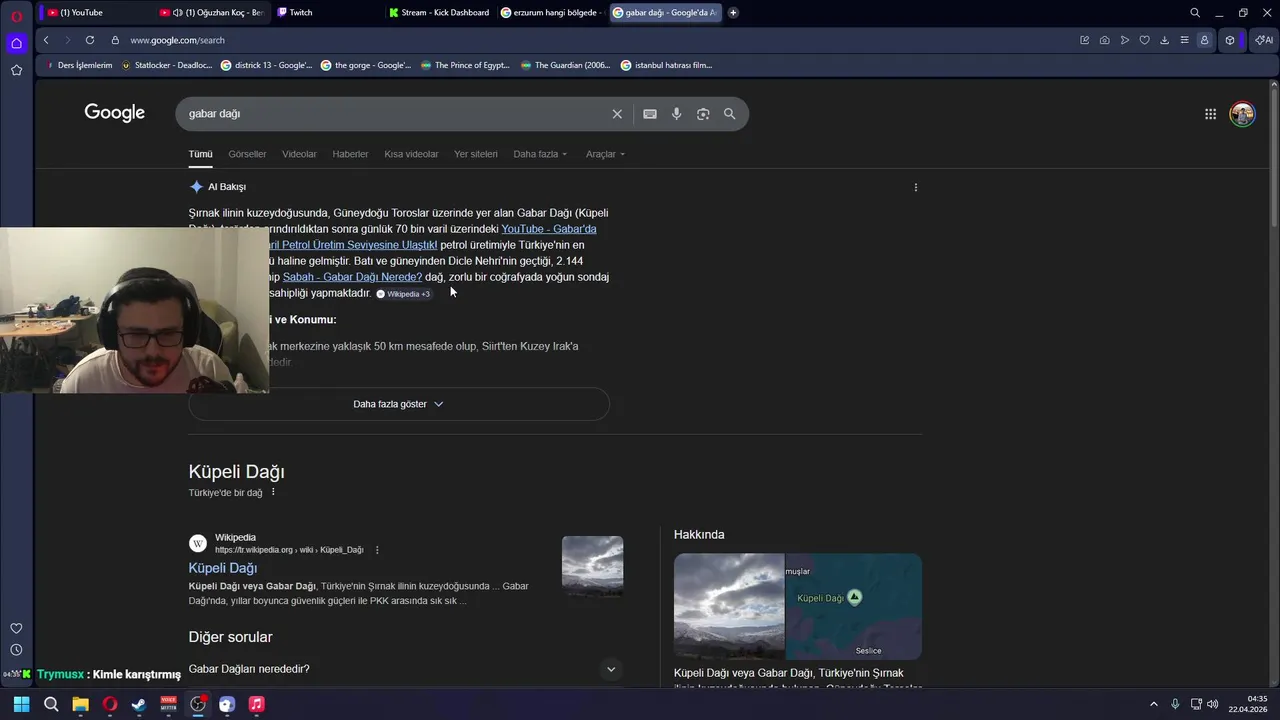
Task: Open the on-screen keyboard input tool
Action: pyautogui.click(x=650, y=114)
